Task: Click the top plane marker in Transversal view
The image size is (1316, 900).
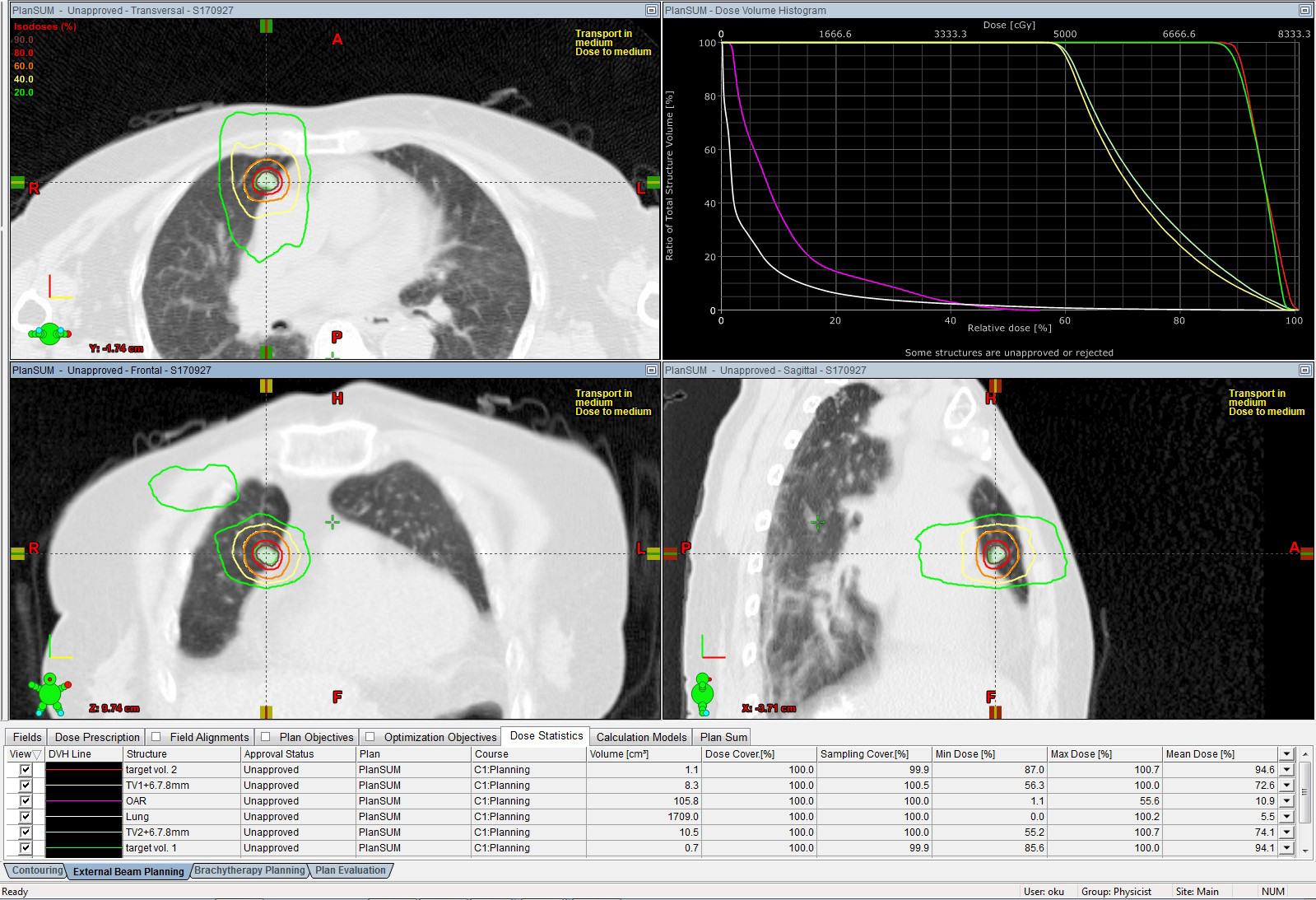Action: click(266, 26)
